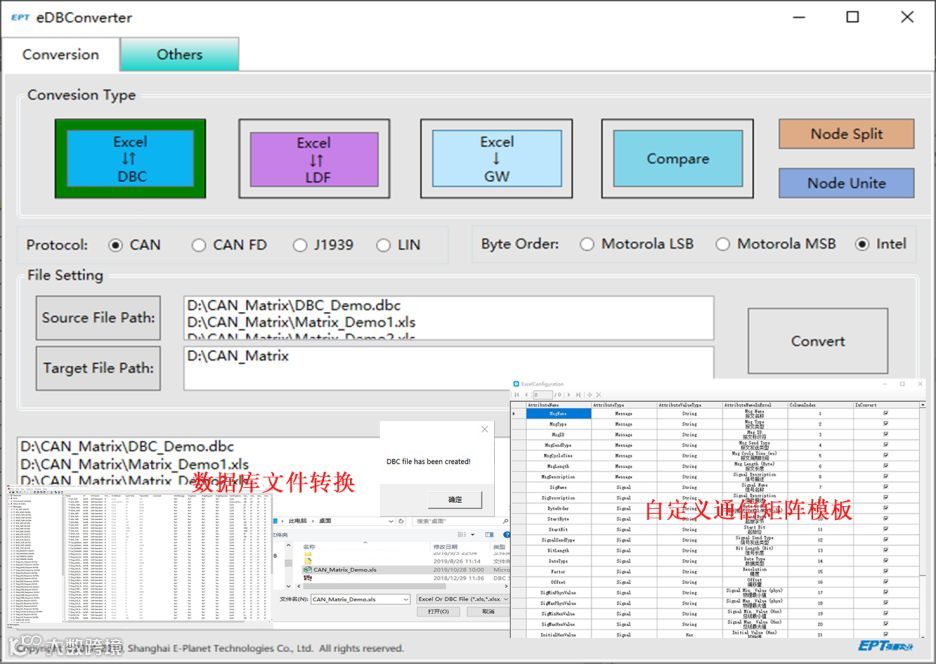Click the EPT logo in the title bar
Image resolution: width=936 pixels, height=664 pixels.
coord(20,17)
